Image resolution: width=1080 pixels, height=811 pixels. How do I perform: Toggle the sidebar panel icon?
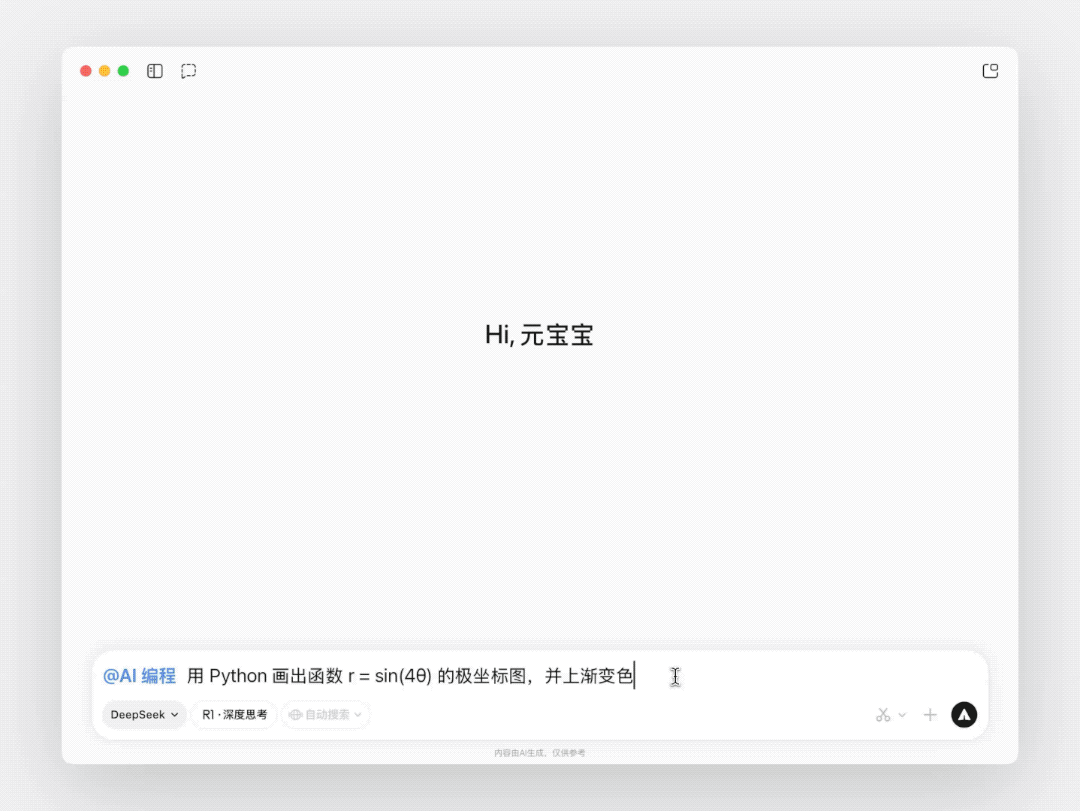point(154,71)
